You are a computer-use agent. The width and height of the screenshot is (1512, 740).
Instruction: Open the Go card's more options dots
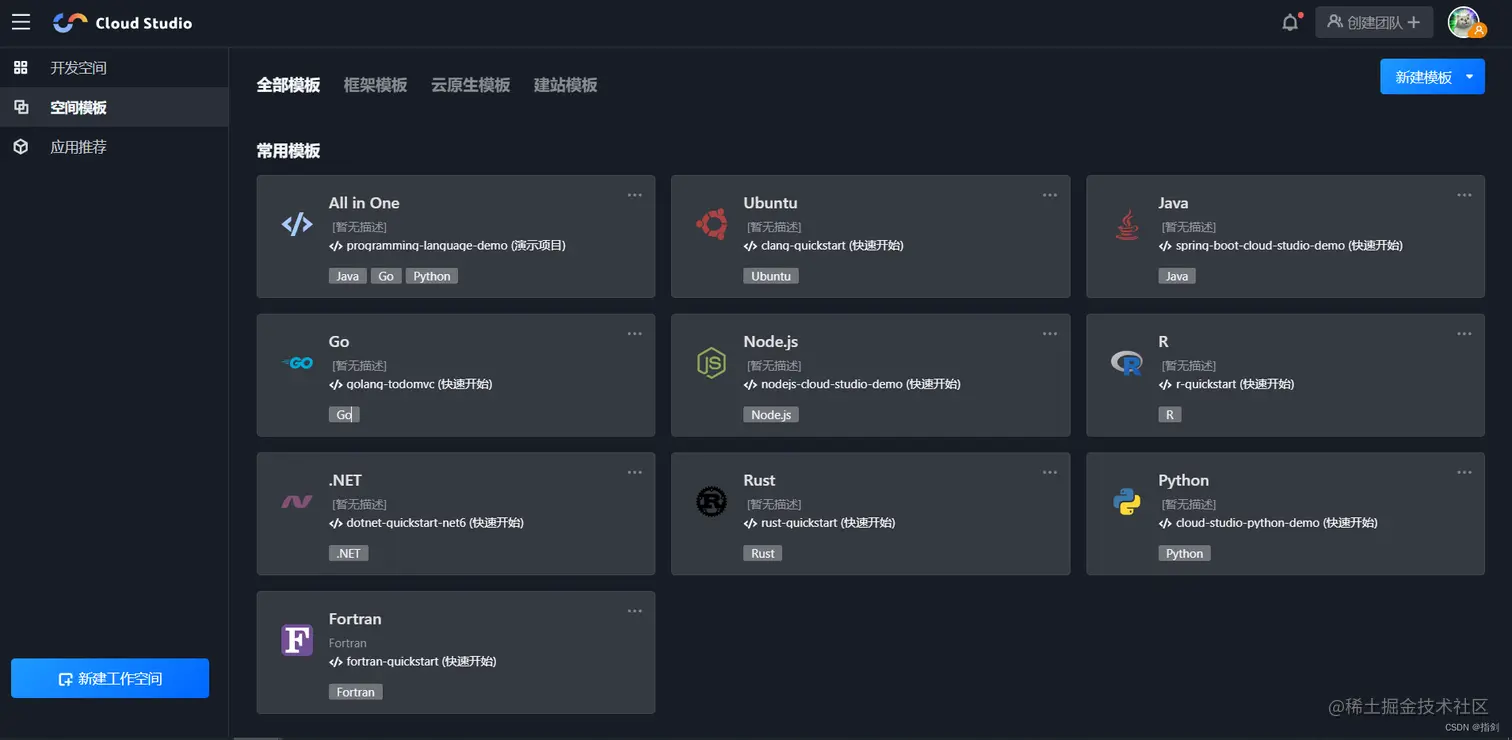[x=635, y=334]
